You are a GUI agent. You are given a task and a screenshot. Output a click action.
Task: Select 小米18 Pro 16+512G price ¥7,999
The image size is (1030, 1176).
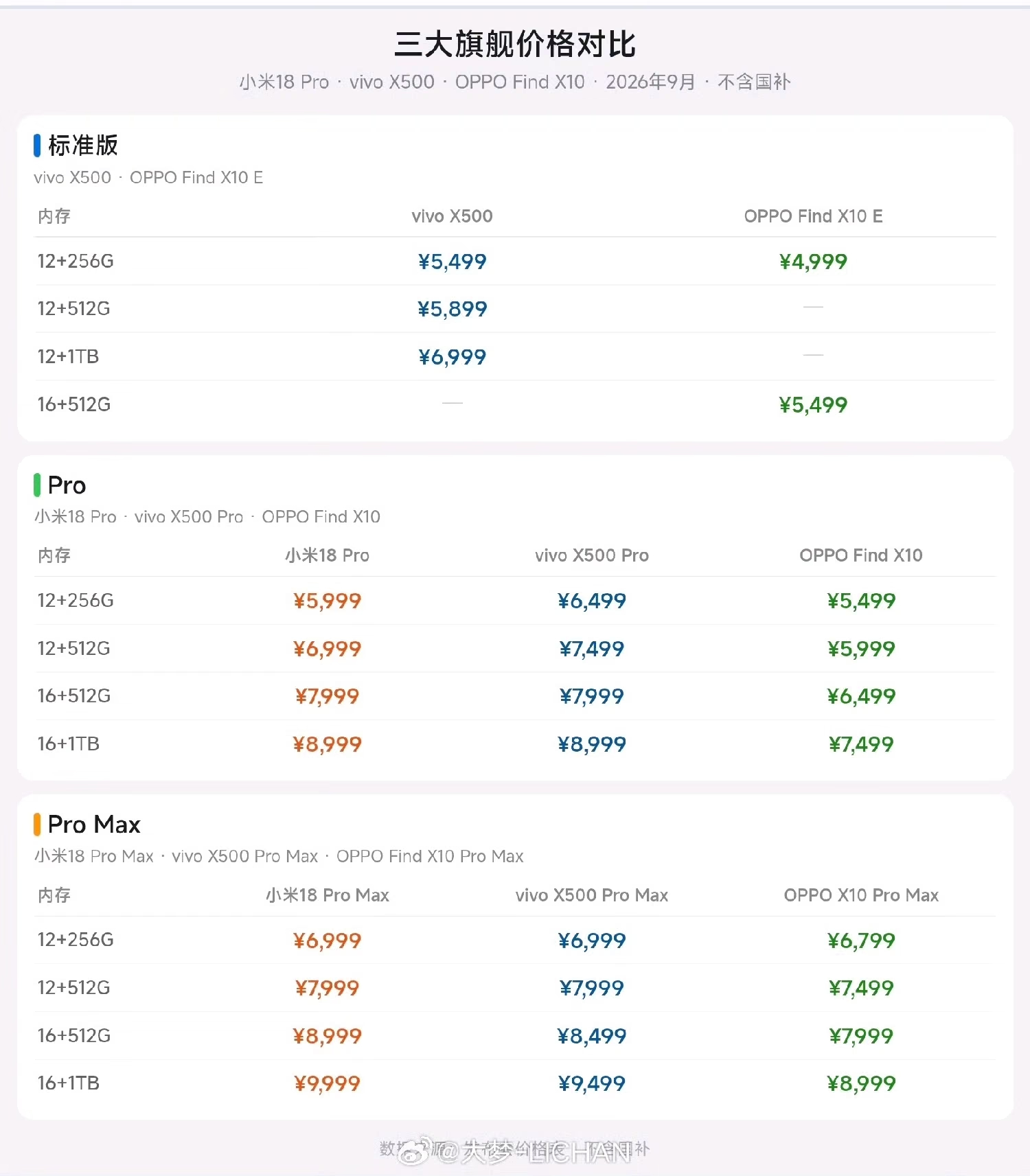(328, 696)
